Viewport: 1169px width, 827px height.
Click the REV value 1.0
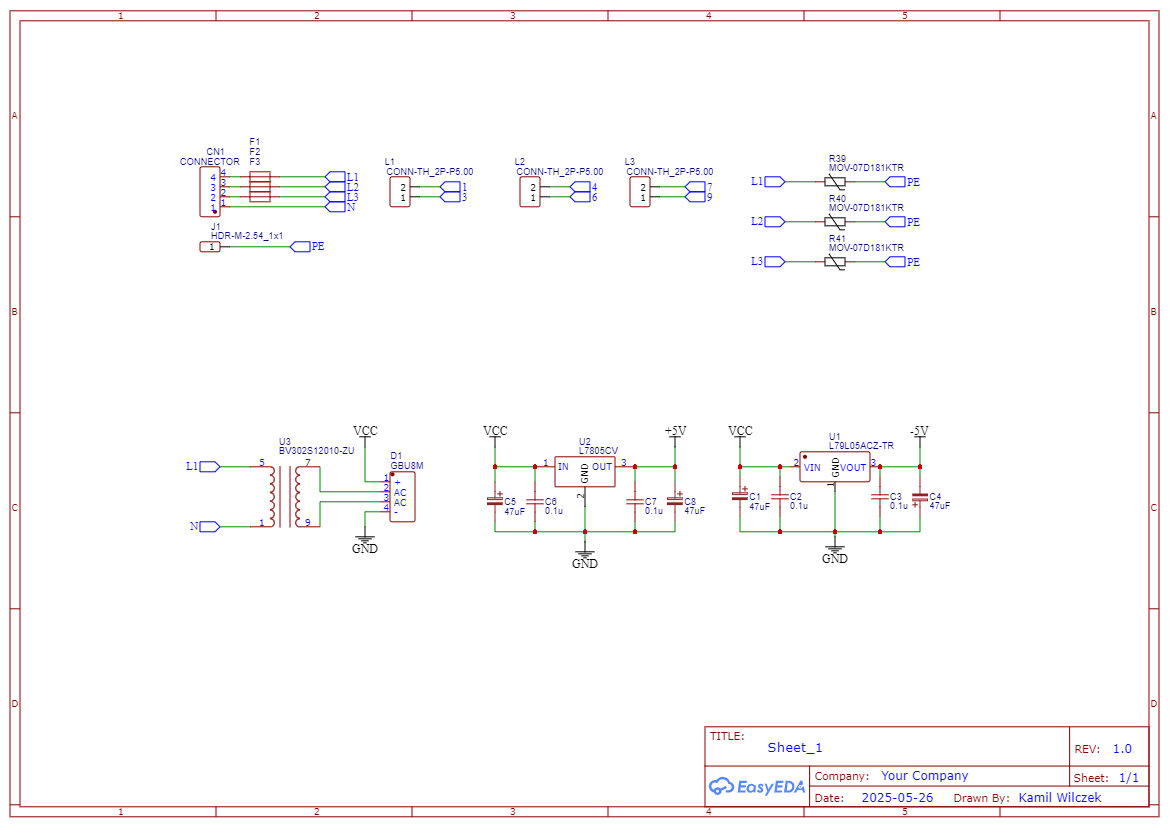pyautogui.click(x=1122, y=749)
